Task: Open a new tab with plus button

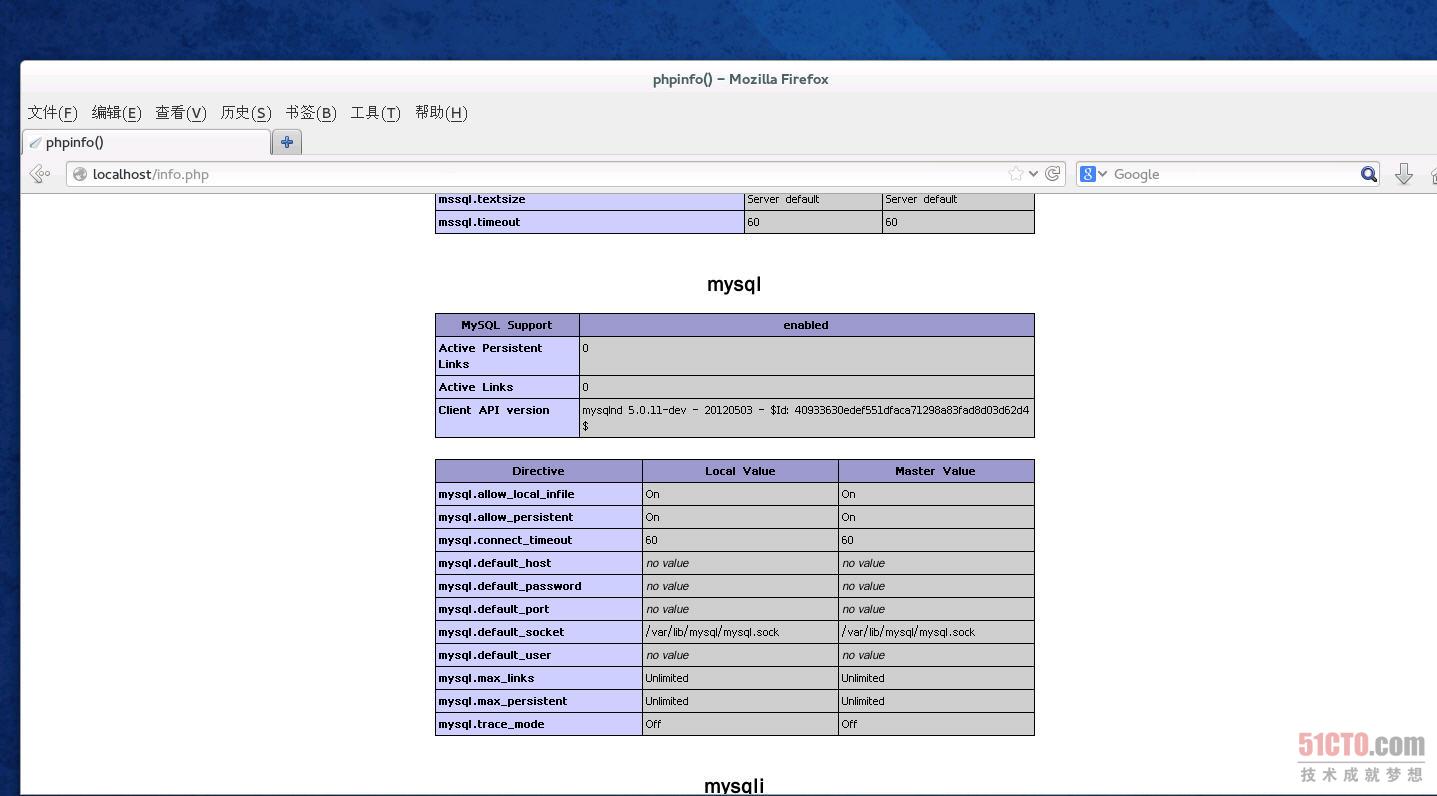Action: 287,142
